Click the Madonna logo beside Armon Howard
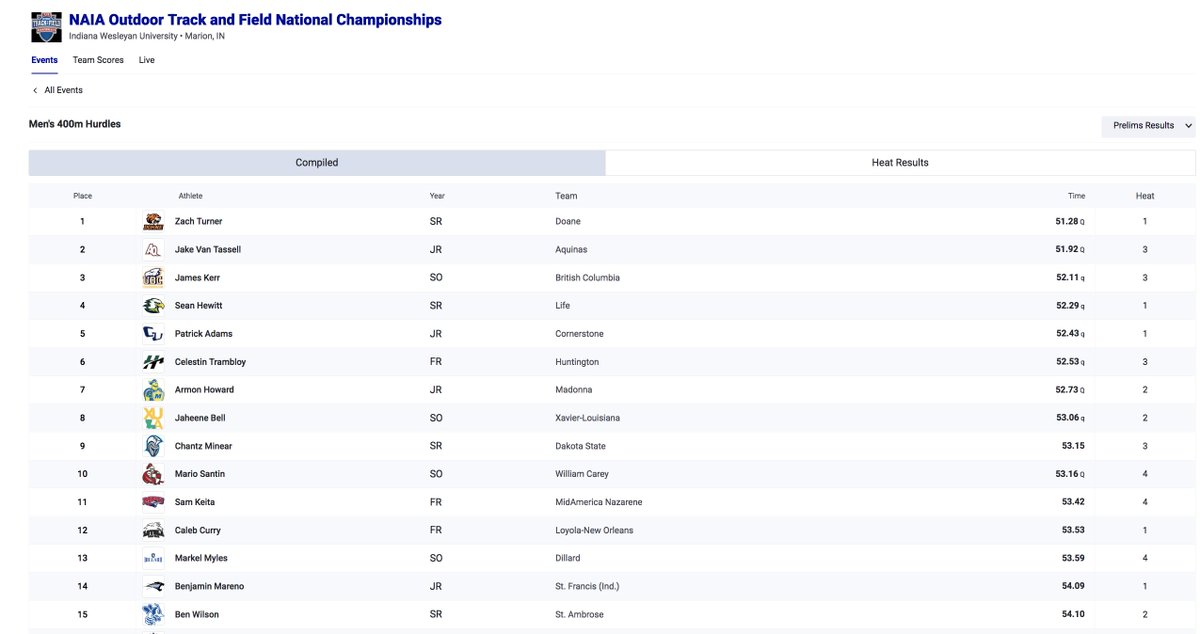The width and height of the screenshot is (1200, 634). (153, 390)
